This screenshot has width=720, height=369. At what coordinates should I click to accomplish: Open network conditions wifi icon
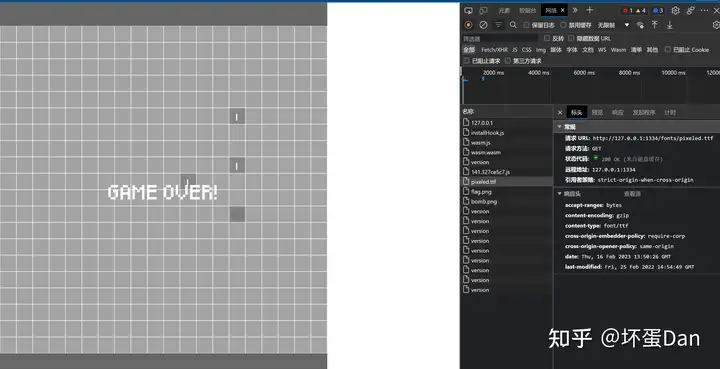[640, 25]
